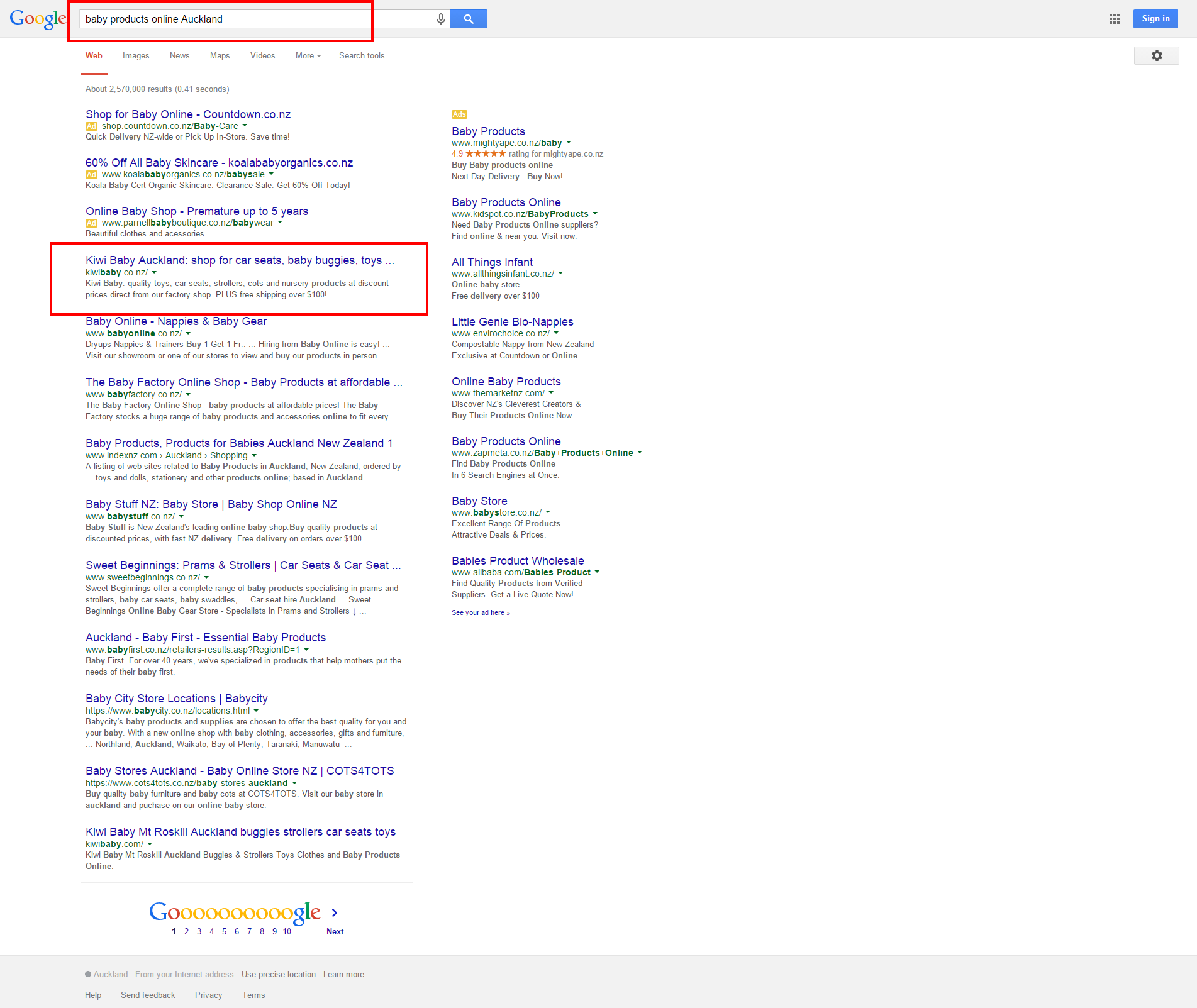The width and height of the screenshot is (1197, 1008).
Task: Open Baby Stuff NZ search result
Action: (x=211, y=504)
